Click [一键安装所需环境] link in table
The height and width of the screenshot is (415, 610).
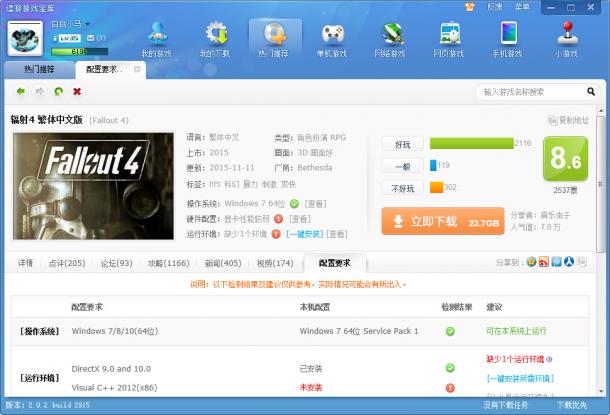(x=520, y=378)
